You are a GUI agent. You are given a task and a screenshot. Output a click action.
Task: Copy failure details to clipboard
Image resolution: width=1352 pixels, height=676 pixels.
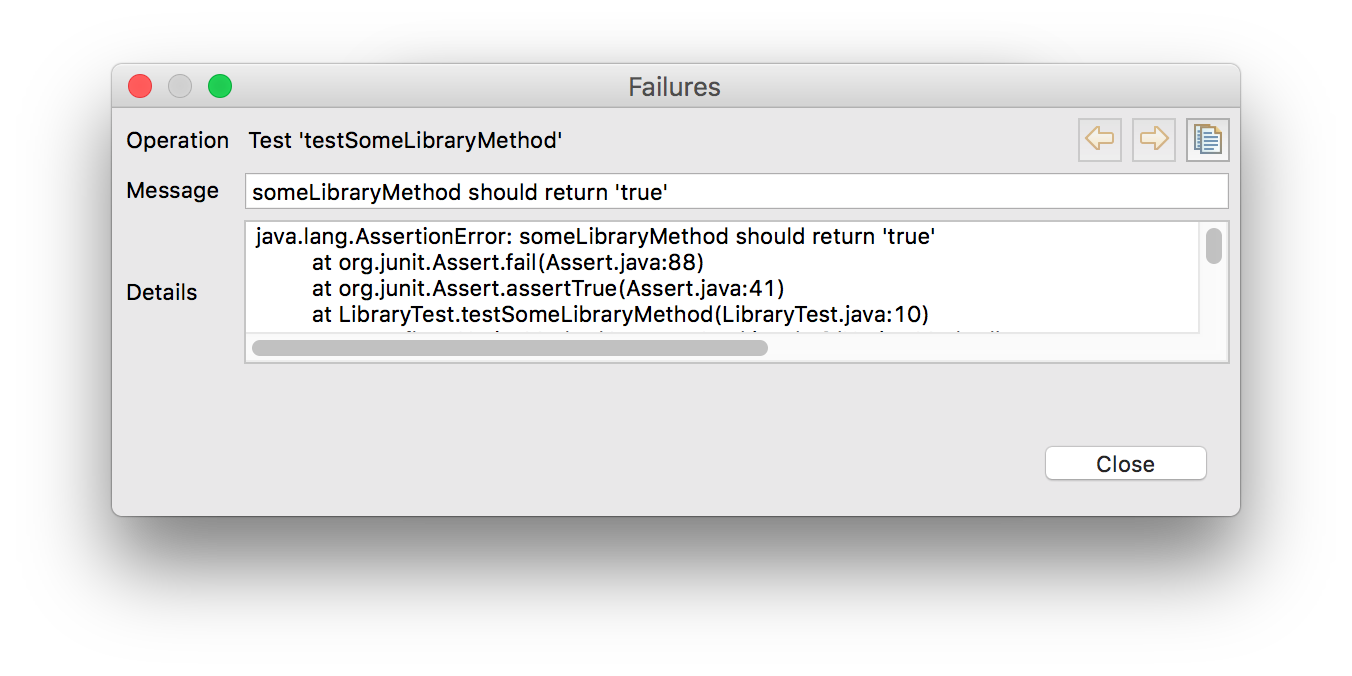coord(1208,139)
